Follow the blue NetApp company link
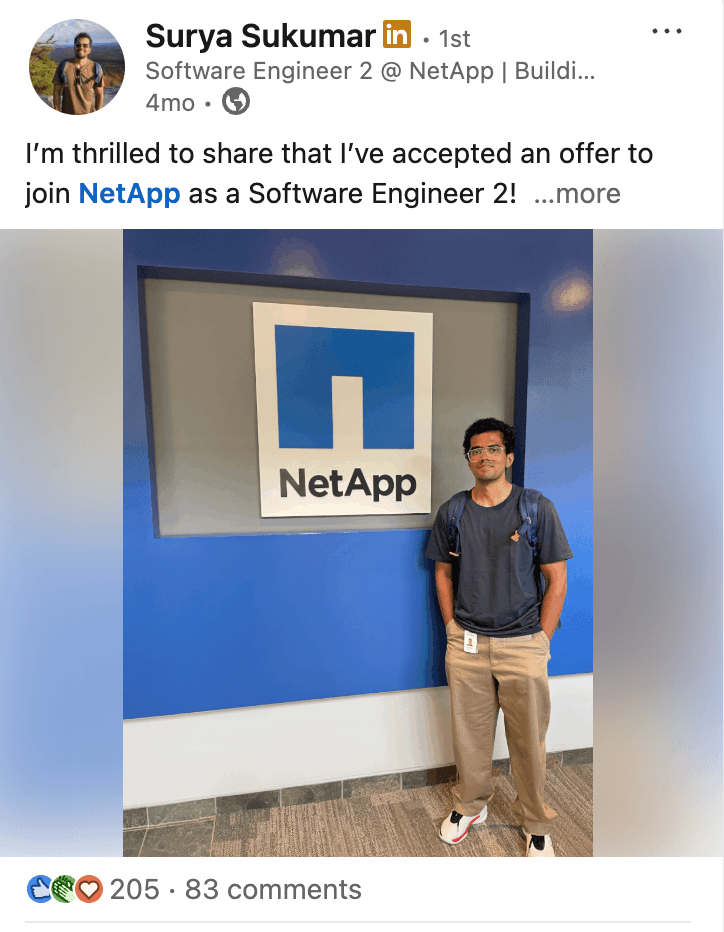Screen dimensions: 724x932 (129, 194)
